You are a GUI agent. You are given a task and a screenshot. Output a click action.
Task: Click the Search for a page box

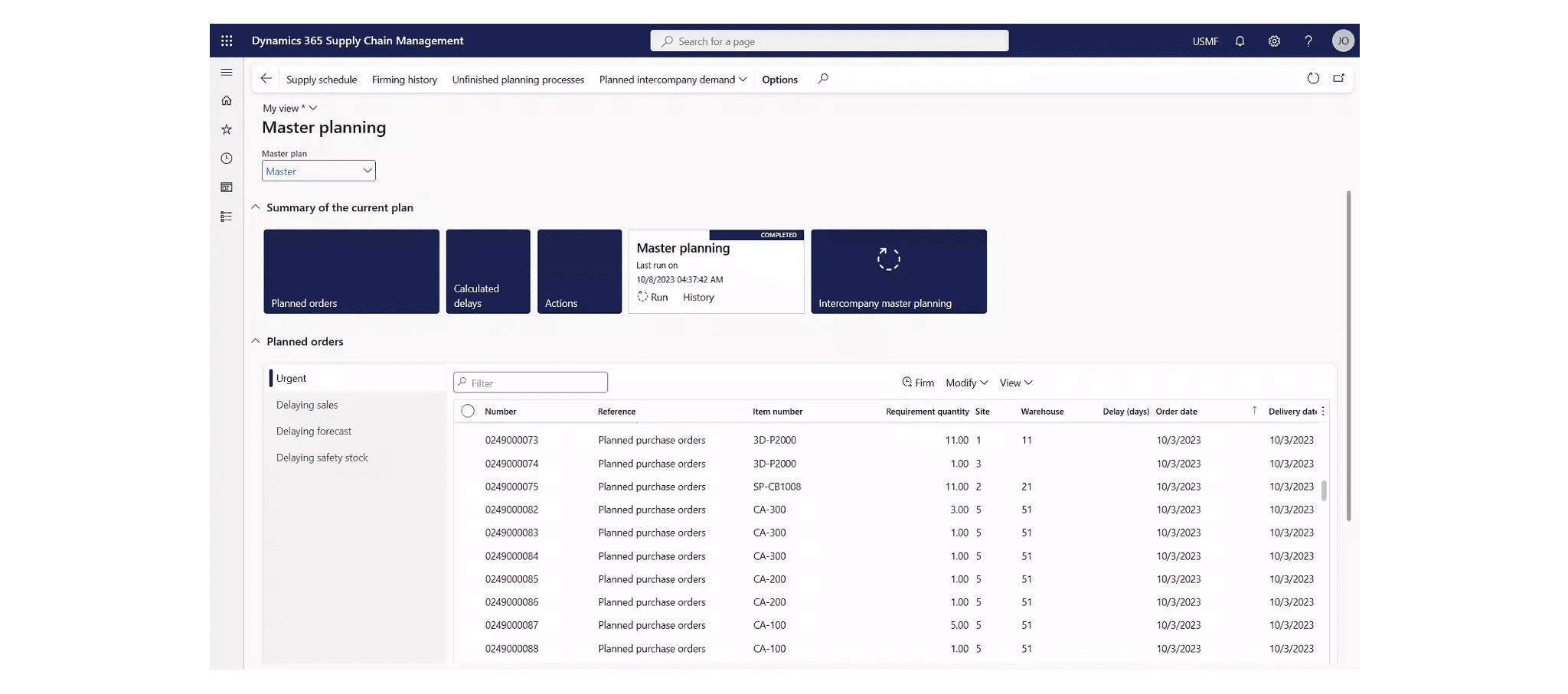829,41
